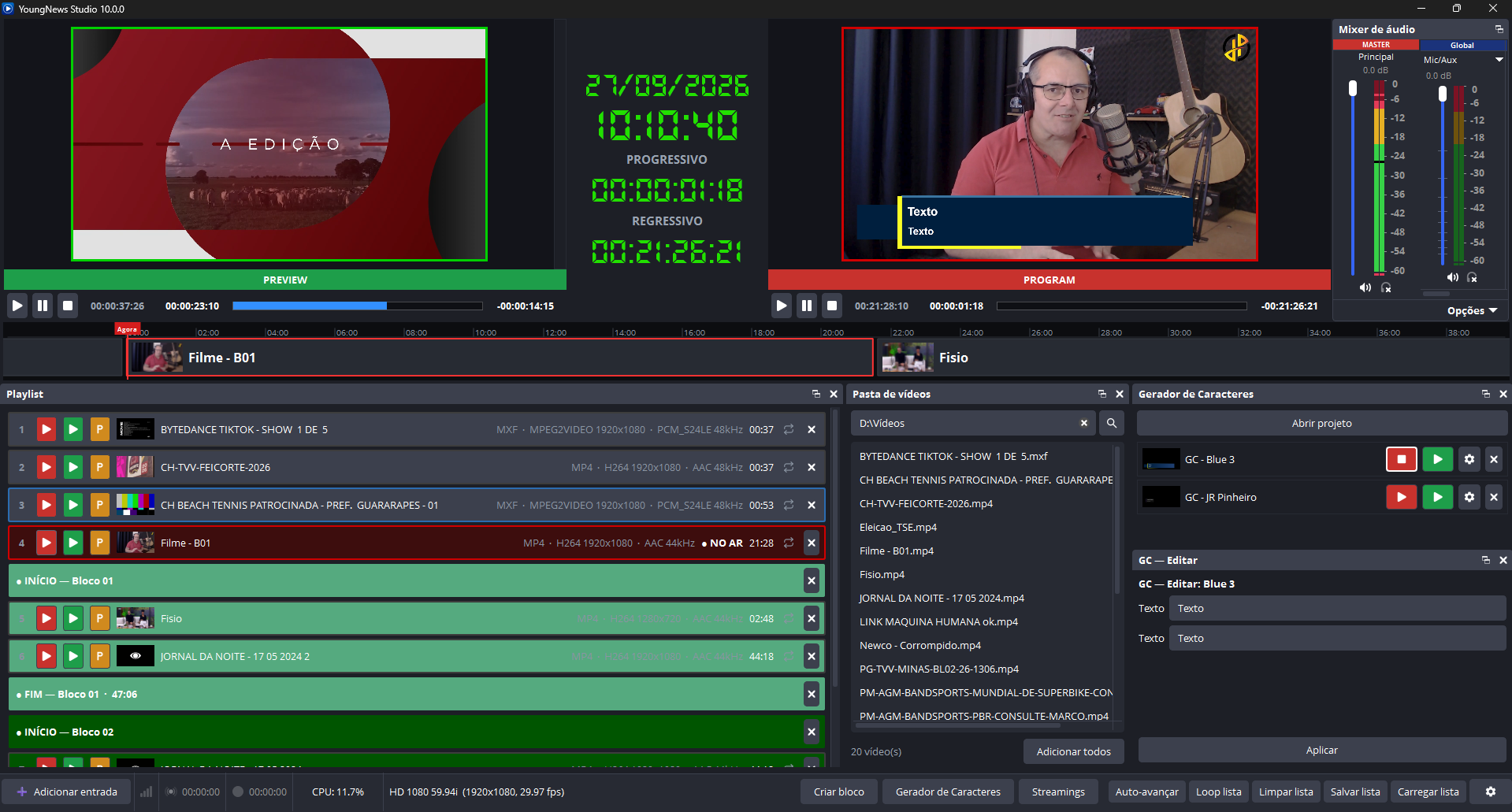Preview GC - Blue 3 with green play
Image resolution: width=1512 pixels, height=812 pixels.
tap(1438, 459)
